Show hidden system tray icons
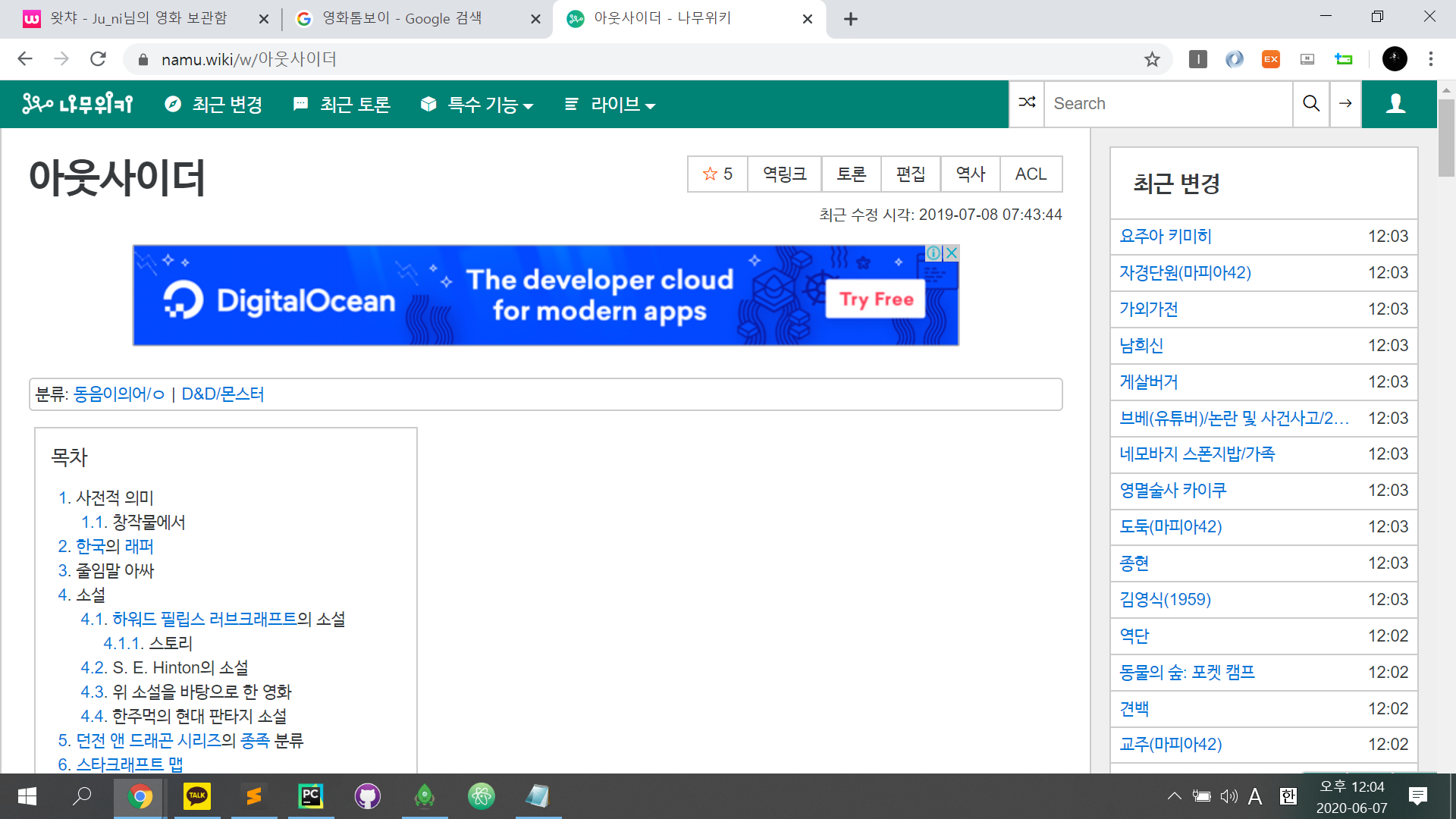The image size is (1456, 819). click(1174, 795)
